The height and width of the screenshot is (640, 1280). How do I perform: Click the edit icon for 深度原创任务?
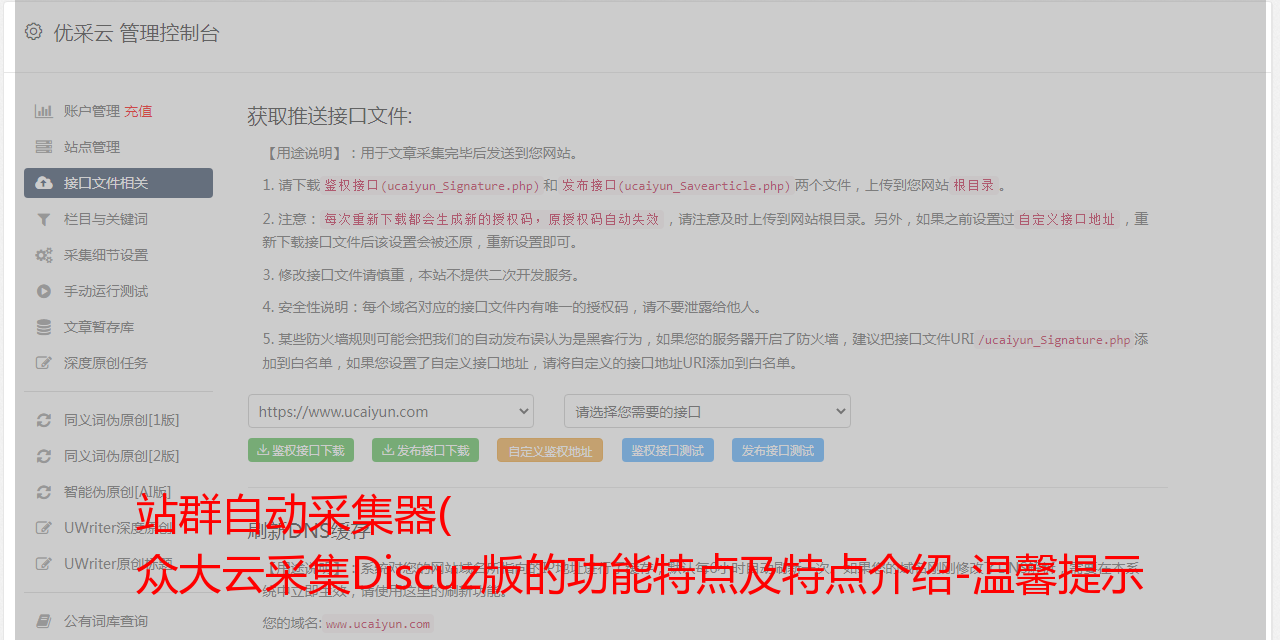(x=44, y=363)
